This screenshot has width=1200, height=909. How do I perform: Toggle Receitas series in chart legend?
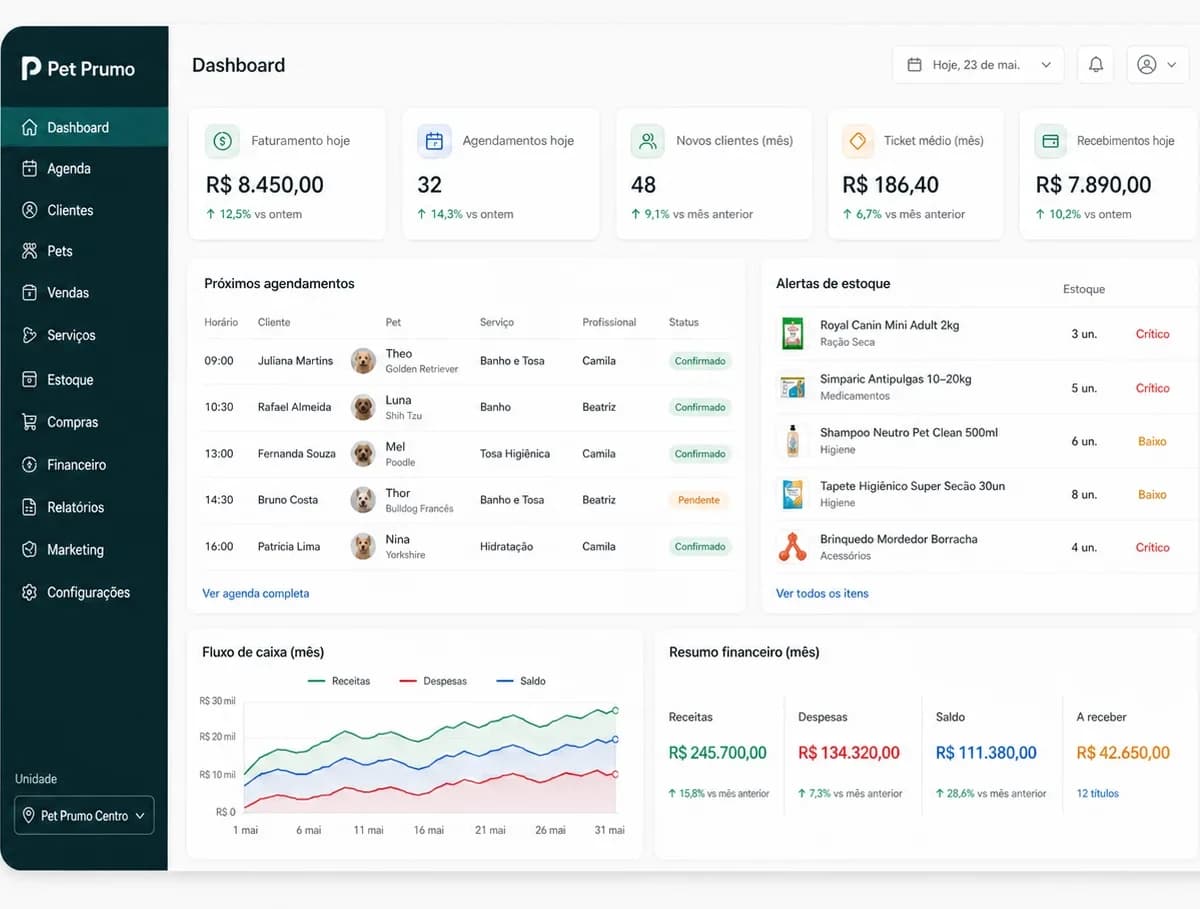click(x=339, y=681)
